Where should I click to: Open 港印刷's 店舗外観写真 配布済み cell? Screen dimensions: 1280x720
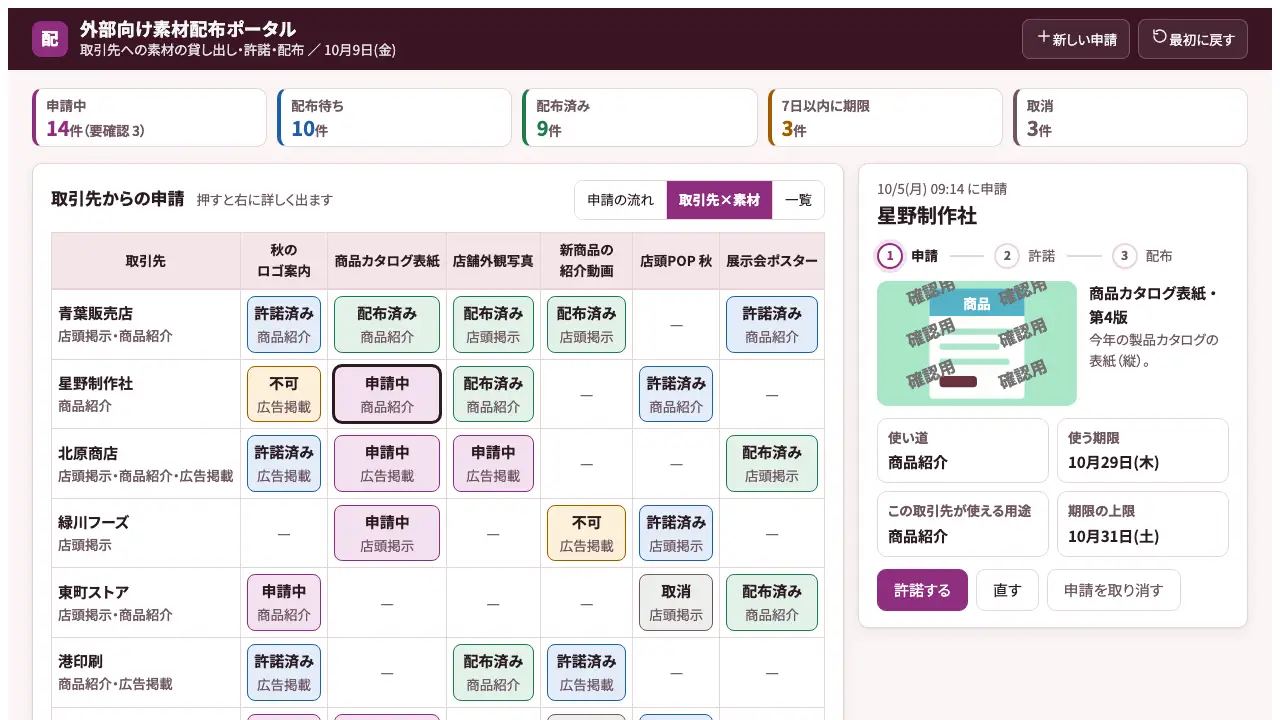coord(493,672)
